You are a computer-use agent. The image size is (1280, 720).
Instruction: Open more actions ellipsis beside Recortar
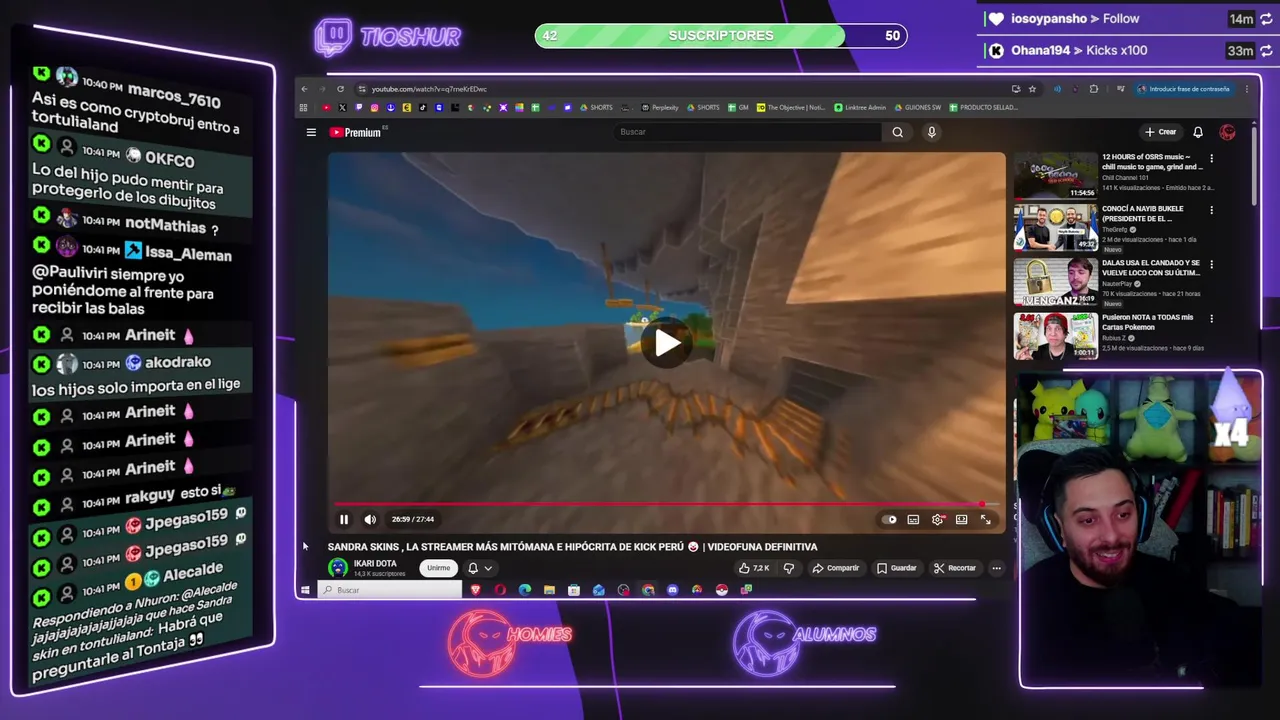996,568
